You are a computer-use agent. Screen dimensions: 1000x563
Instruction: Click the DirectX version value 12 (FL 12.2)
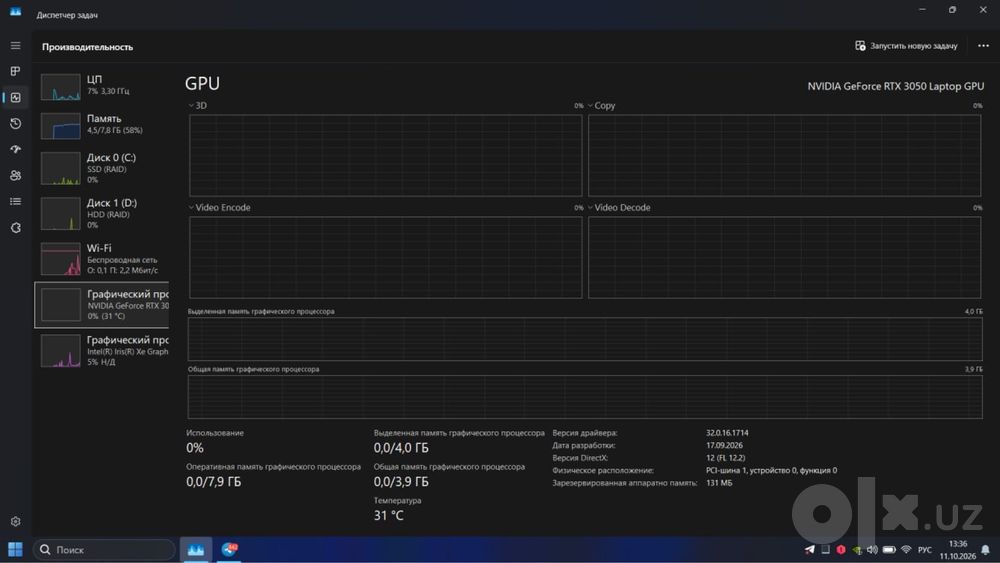(x=725, y=458)
